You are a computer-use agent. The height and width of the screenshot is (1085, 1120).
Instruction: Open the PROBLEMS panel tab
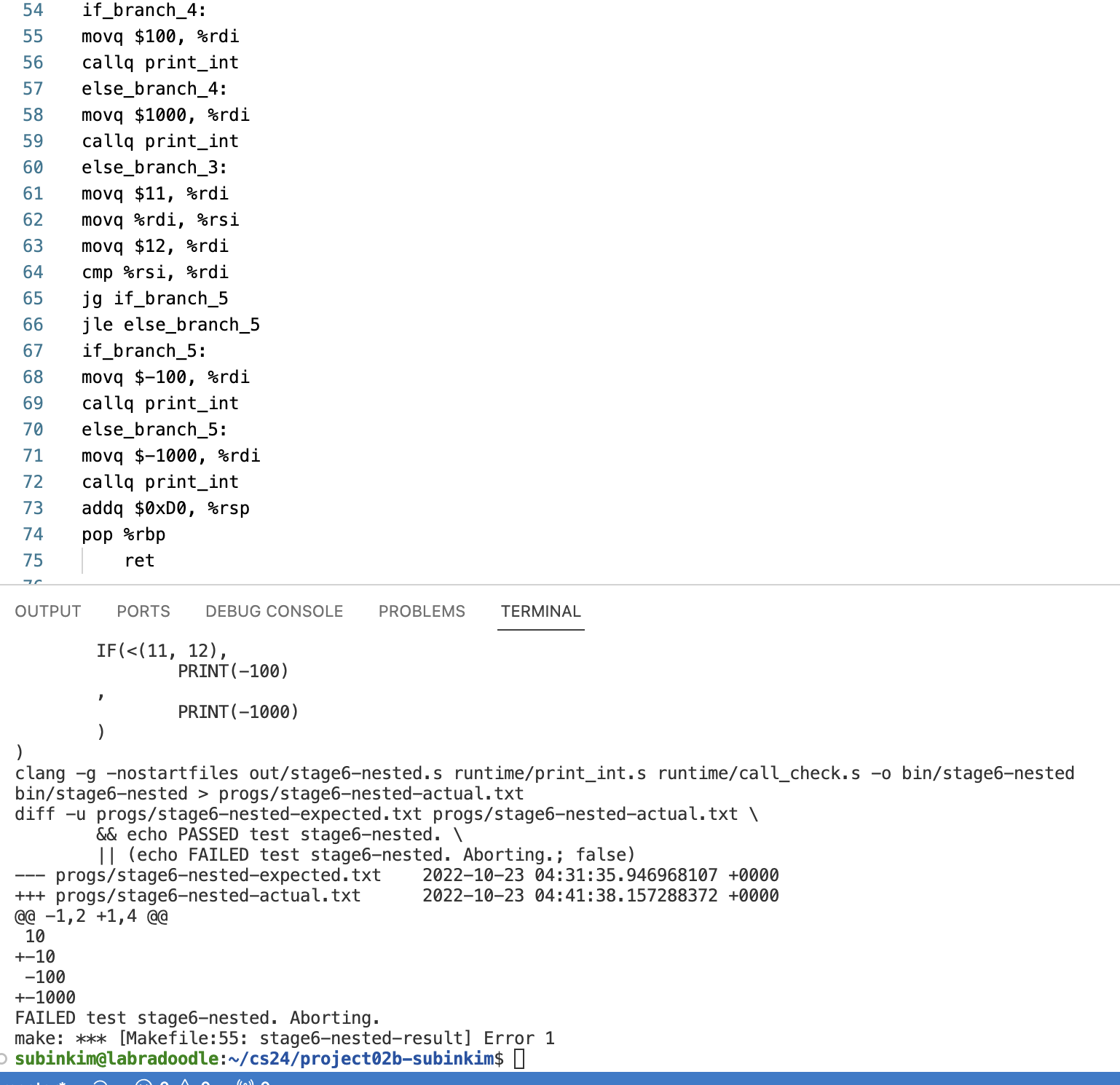click(x=422, y=611)
